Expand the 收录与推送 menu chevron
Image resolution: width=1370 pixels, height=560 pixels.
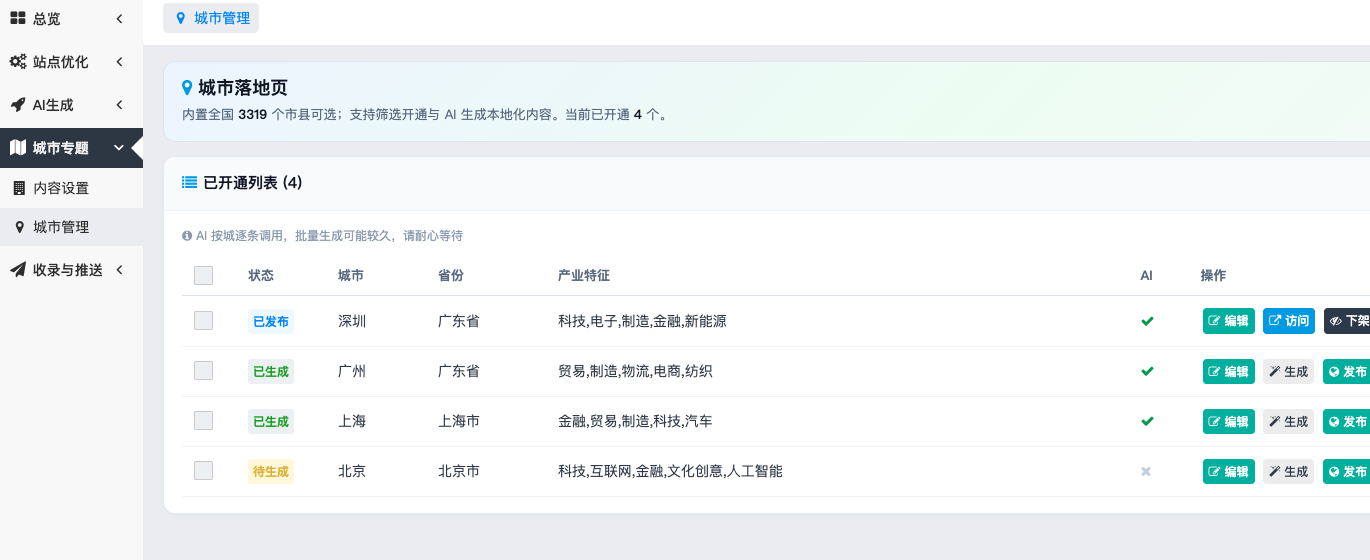coord(119,270)
